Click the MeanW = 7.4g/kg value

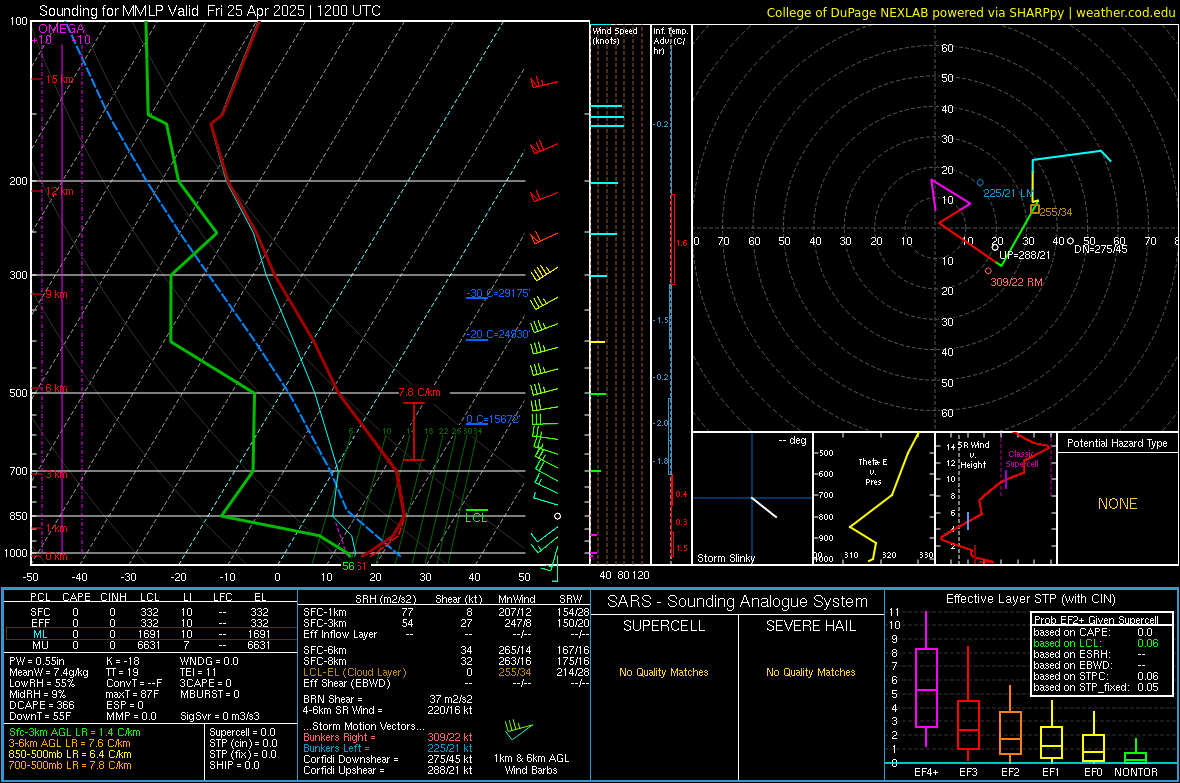click(49, 672)
